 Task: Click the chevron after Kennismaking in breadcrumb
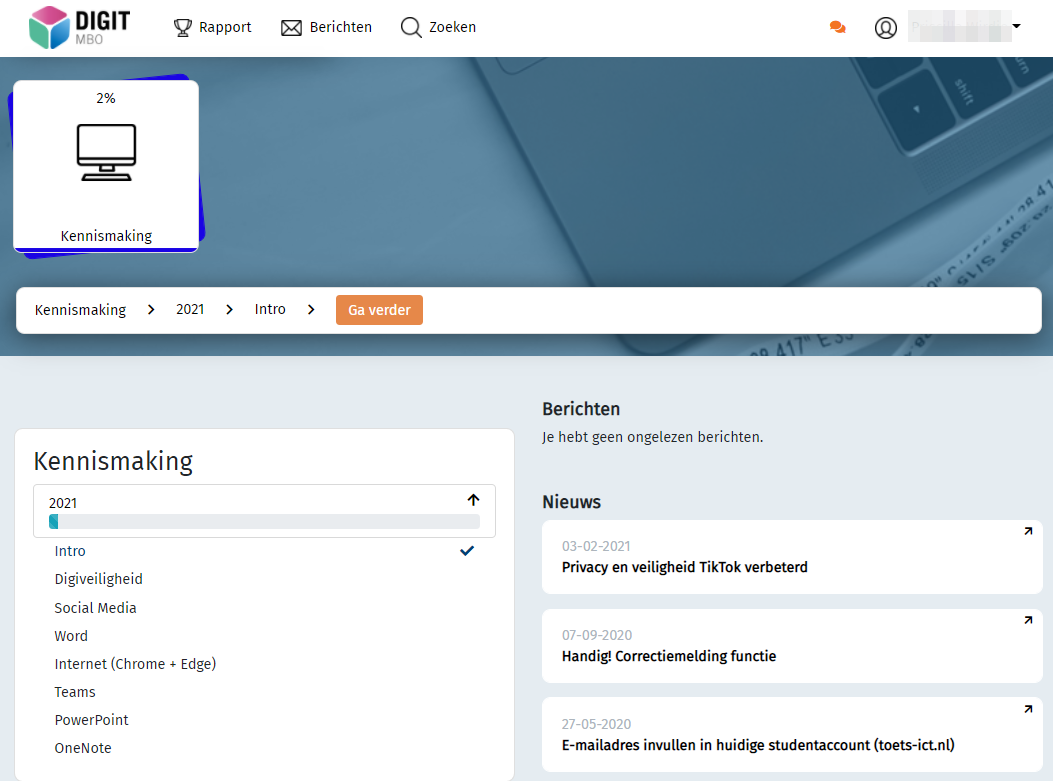pos(151,310)
